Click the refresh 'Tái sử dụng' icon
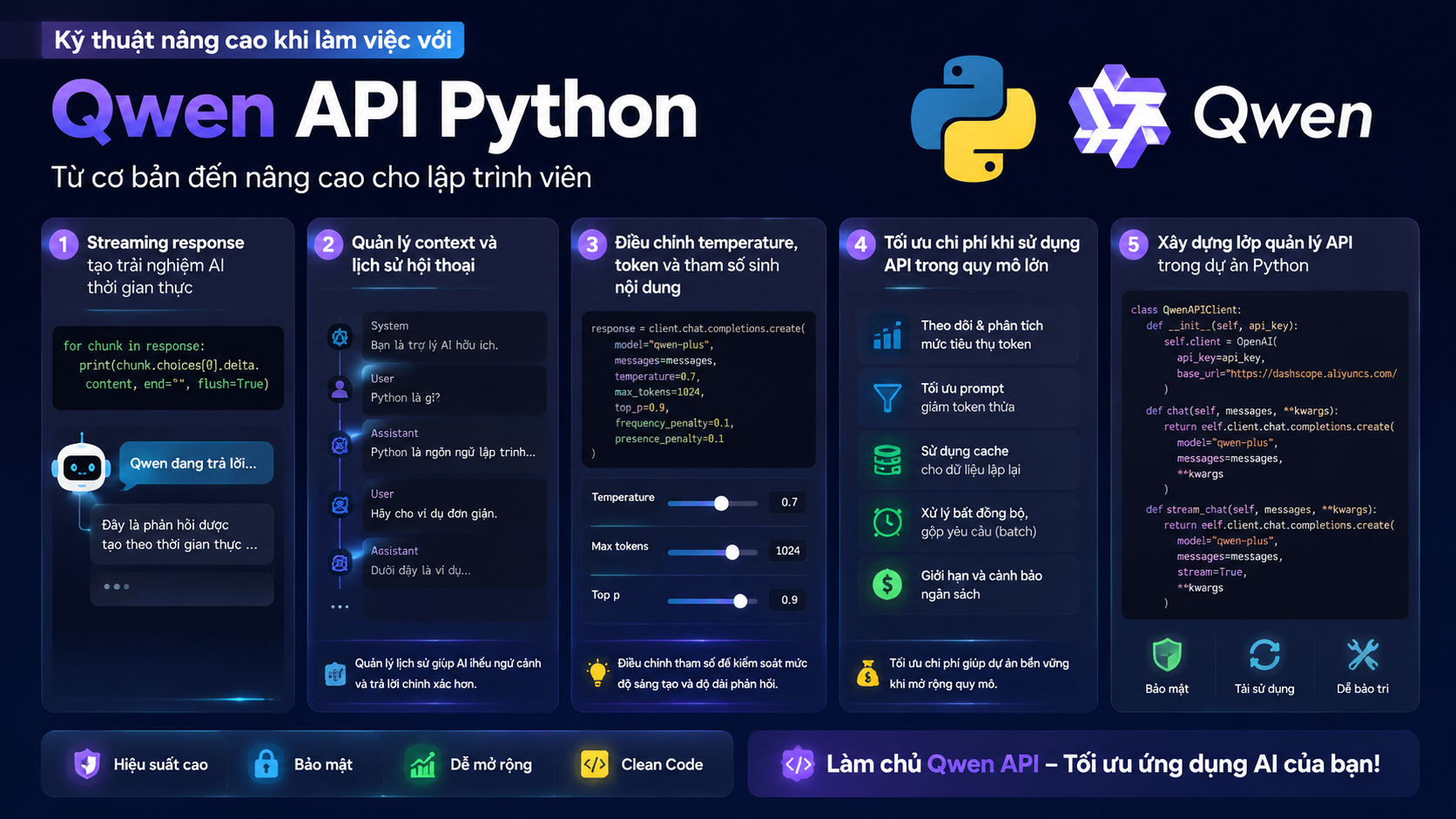Image resolution: width=1456 pixels, height=819 pixels. [x=1264, y=655]
